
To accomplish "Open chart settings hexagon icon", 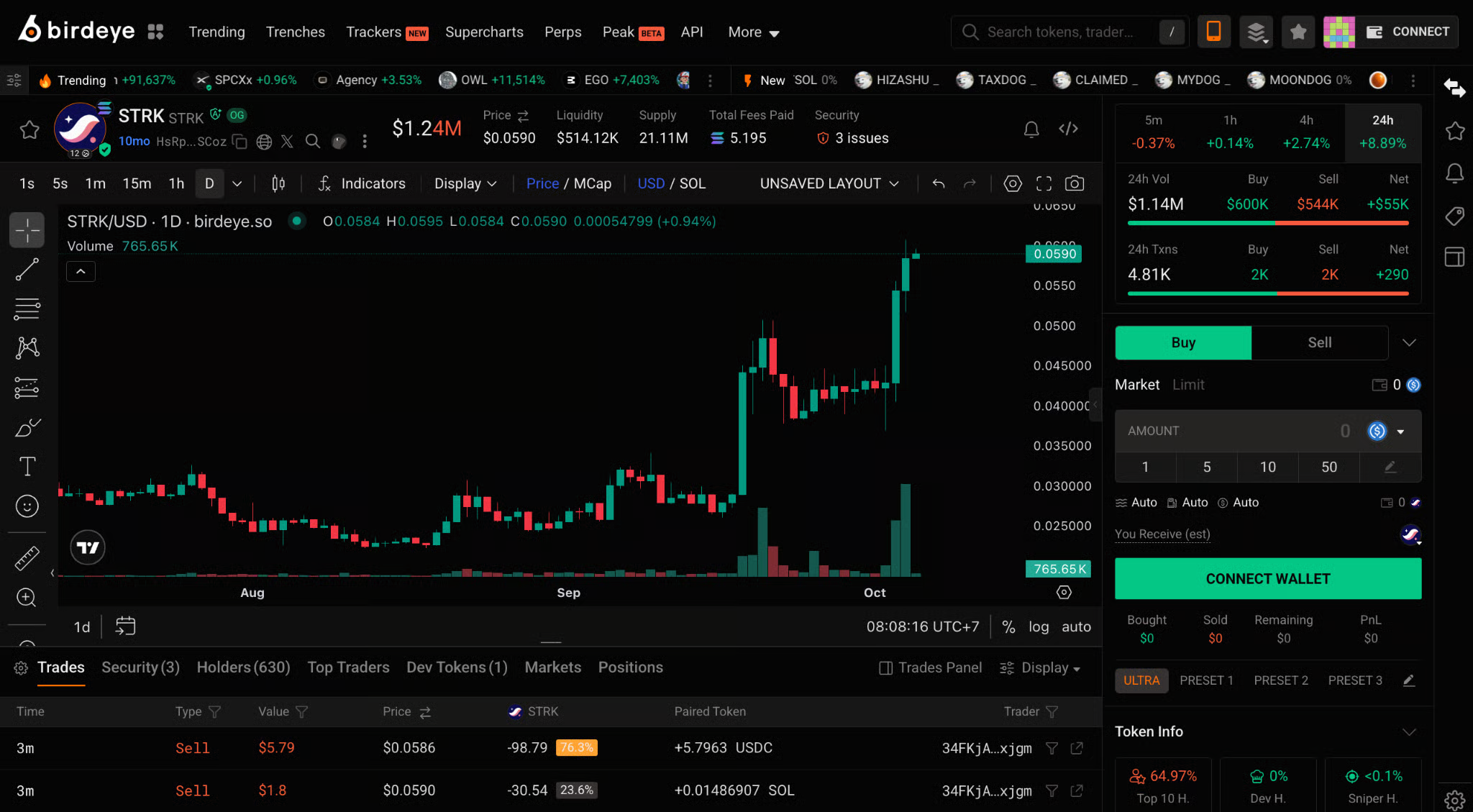I will click(x=1012, y=183).
